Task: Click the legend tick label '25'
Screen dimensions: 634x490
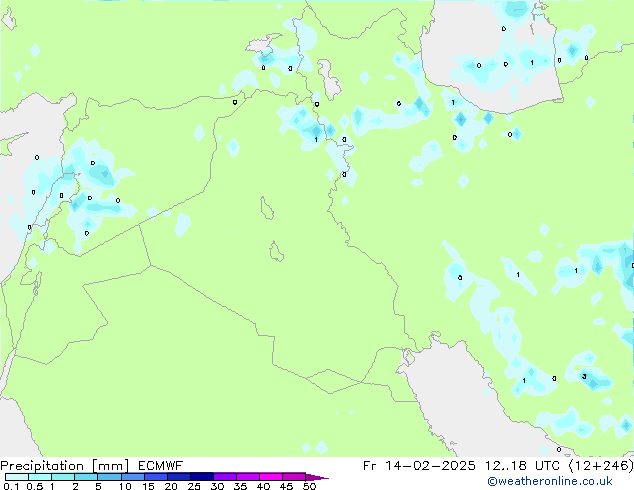Action: click(194, 486)
